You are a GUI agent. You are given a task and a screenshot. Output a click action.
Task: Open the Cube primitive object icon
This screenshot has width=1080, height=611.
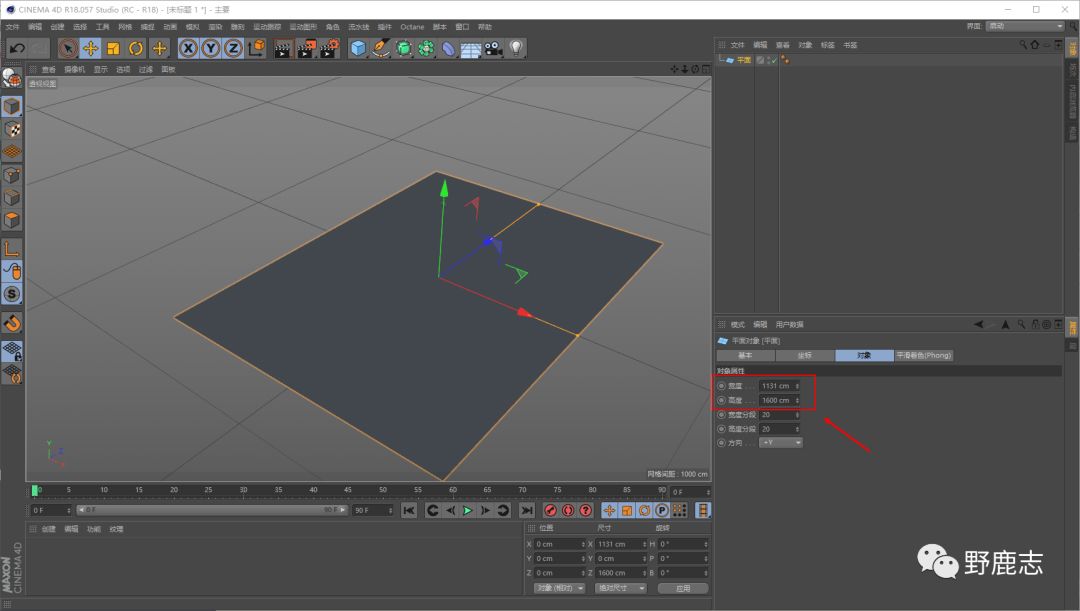click(x=358, y=48)
